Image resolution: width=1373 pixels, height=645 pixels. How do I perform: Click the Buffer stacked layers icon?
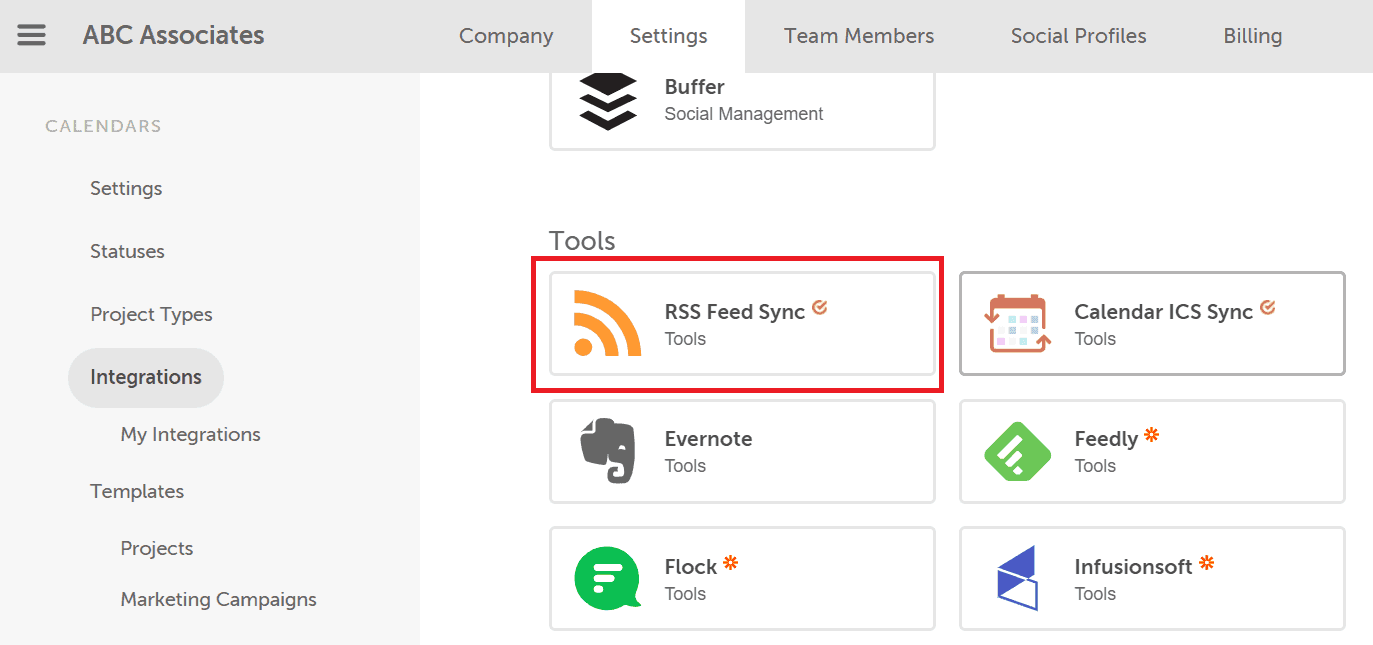click(x=608, y=100)
